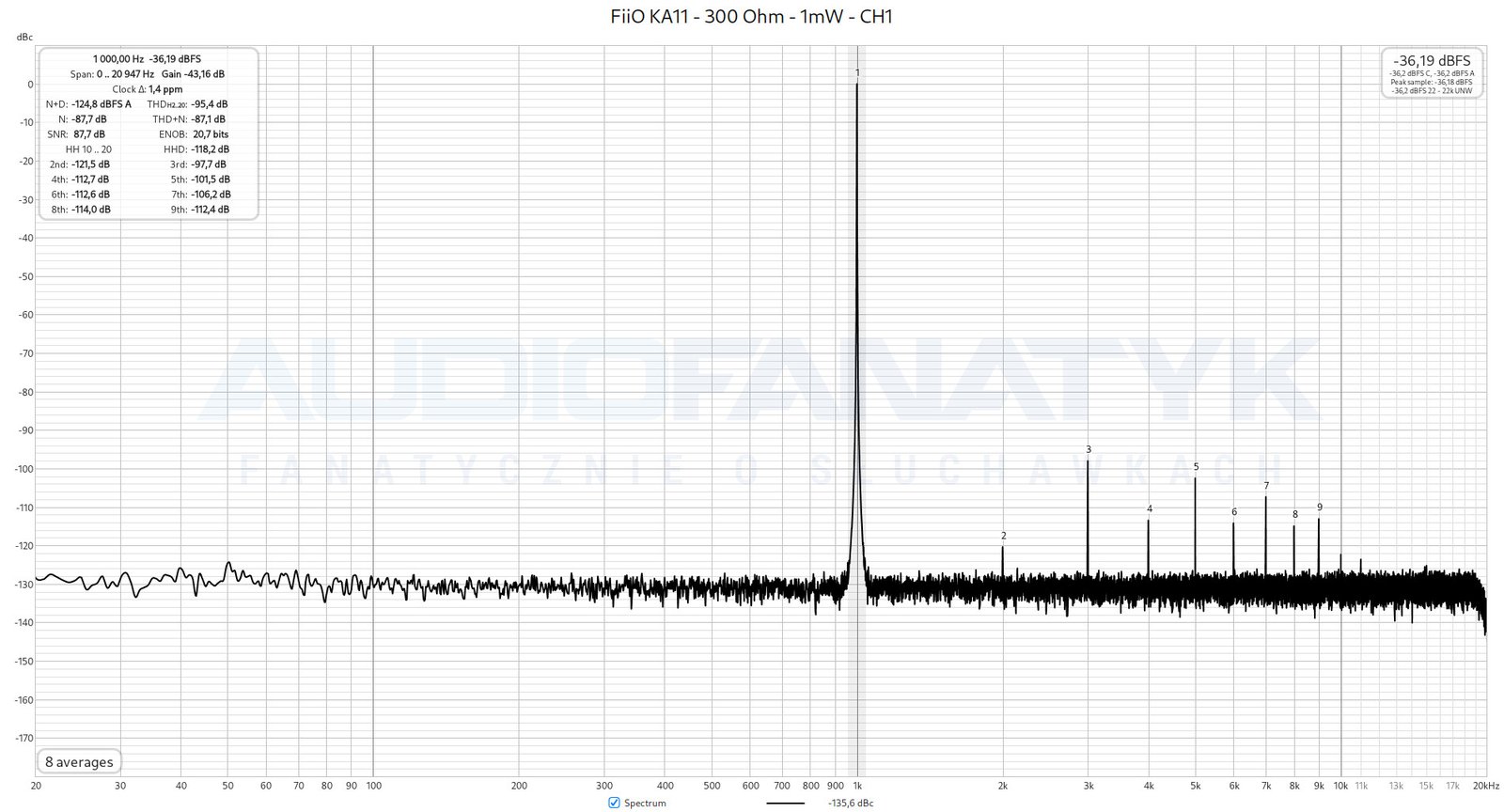Viewport: 1504px width, 812px height.
Task: Click harmonic marker 4 above the 4k peak
Action: coord(1149,508)
